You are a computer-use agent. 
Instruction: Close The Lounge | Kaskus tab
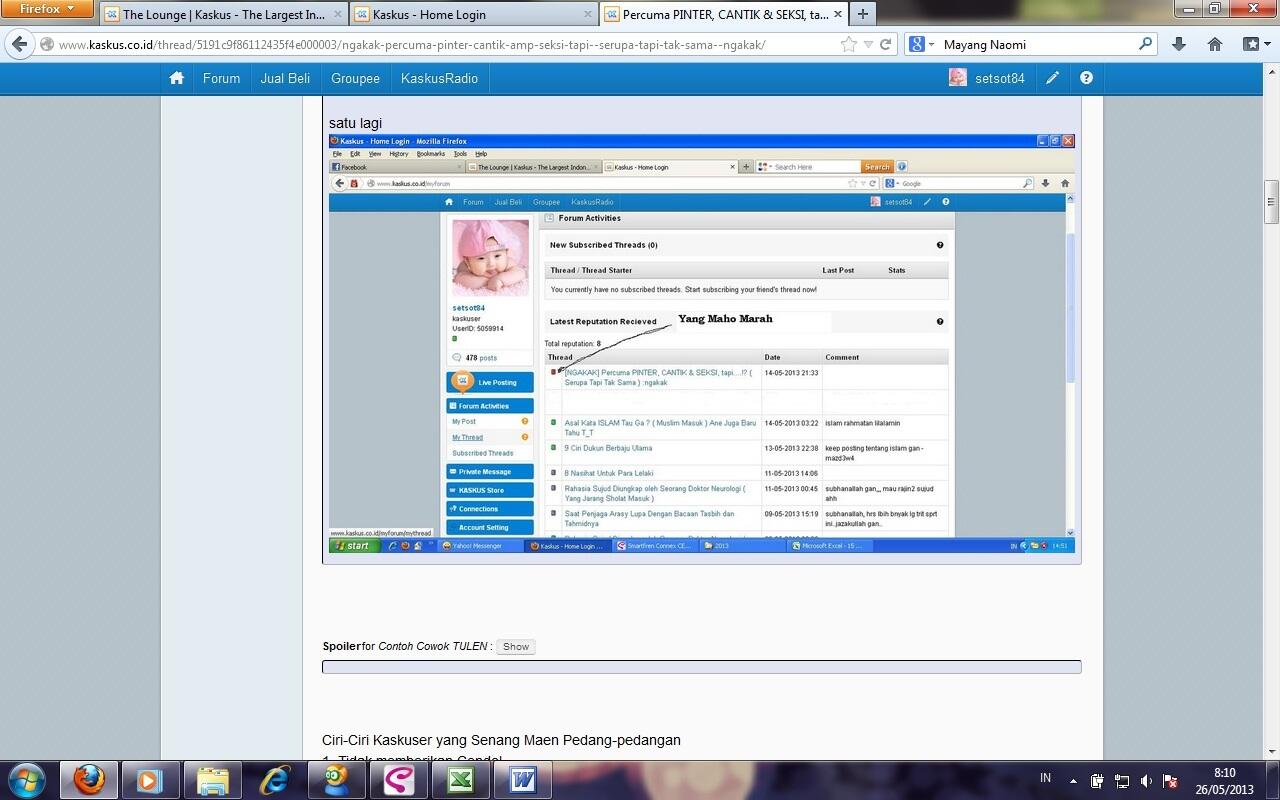(x=336, y=15)
